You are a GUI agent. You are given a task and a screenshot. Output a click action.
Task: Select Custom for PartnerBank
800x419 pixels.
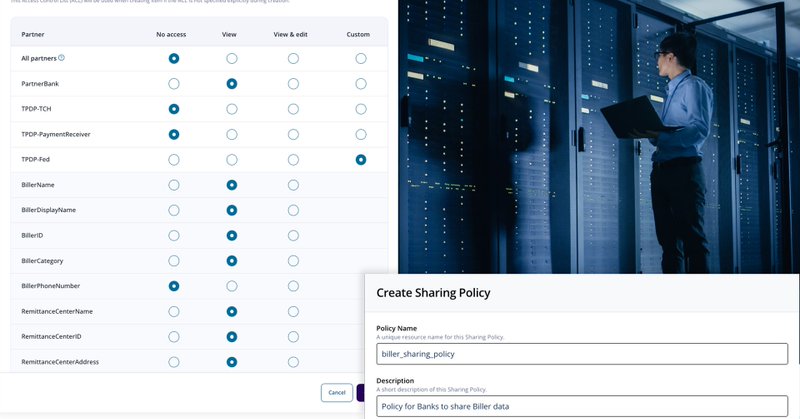click(x=361, y=84)
